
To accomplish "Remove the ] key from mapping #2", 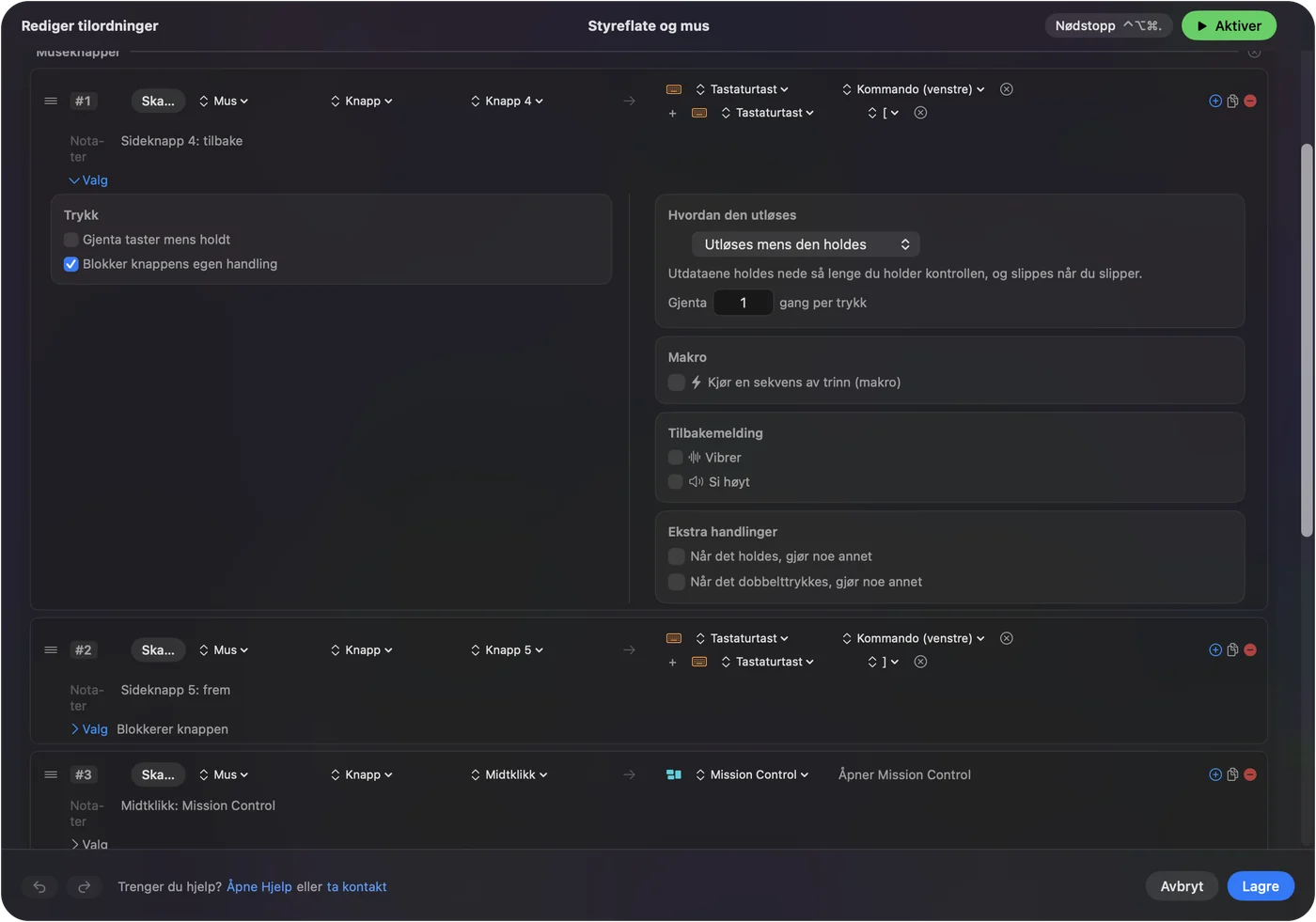I will click(921, 662).
